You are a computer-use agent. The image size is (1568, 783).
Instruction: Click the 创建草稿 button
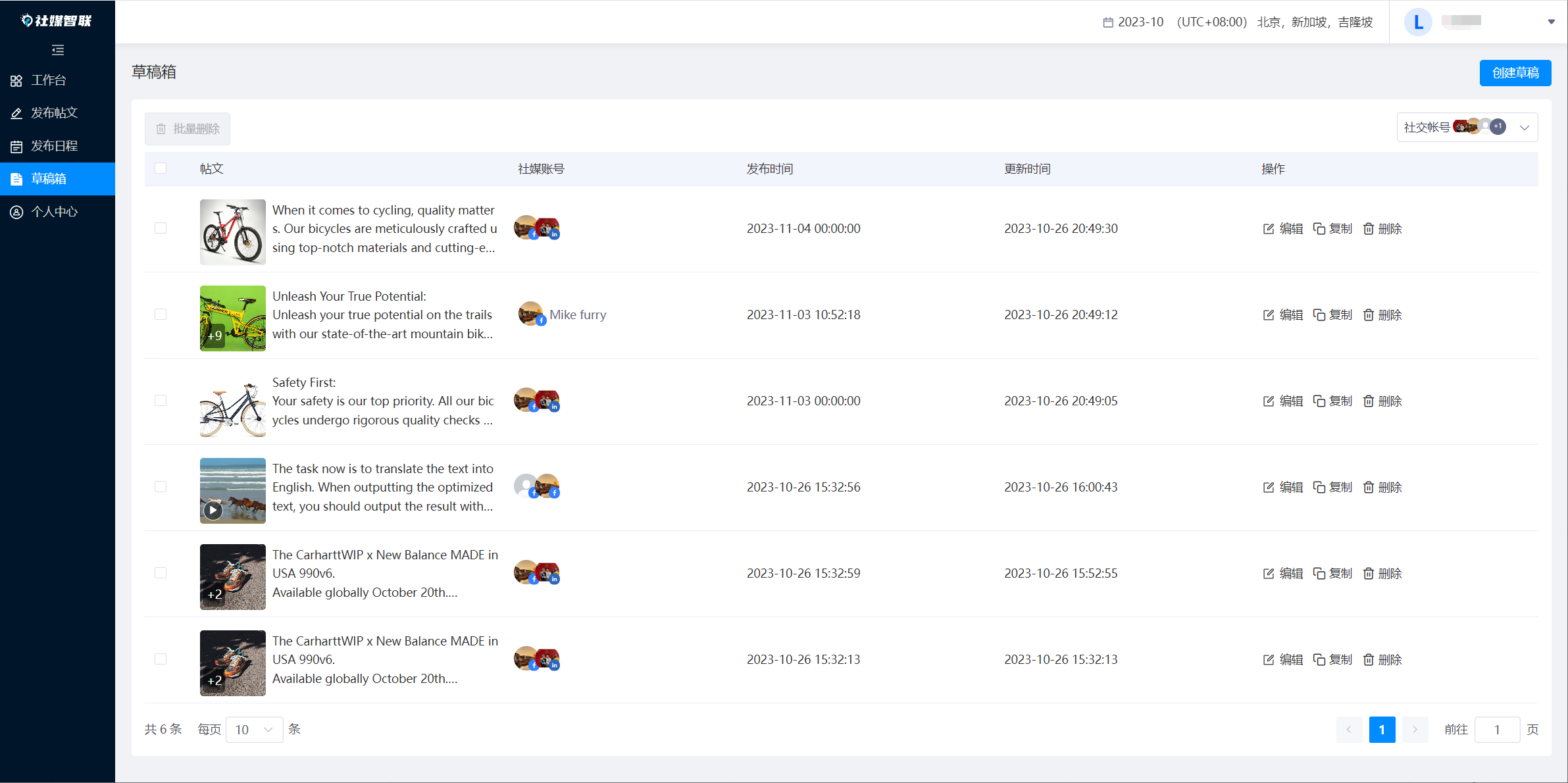[x=1515, y=73]
